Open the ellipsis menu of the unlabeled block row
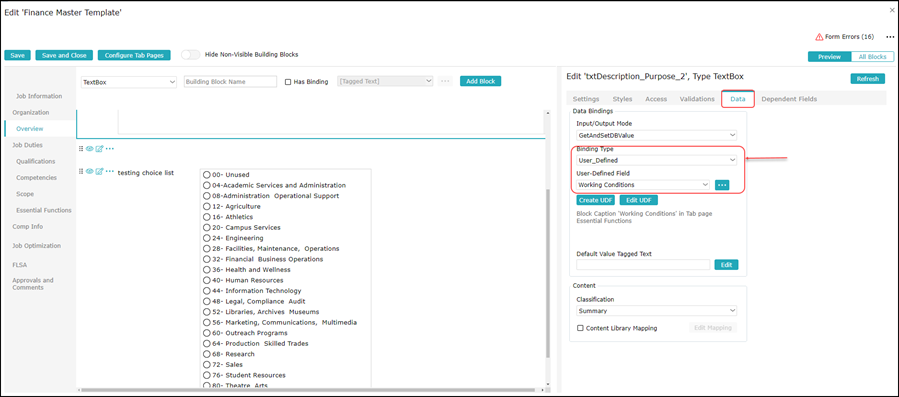899x397 pixels. tap(110, 149)
